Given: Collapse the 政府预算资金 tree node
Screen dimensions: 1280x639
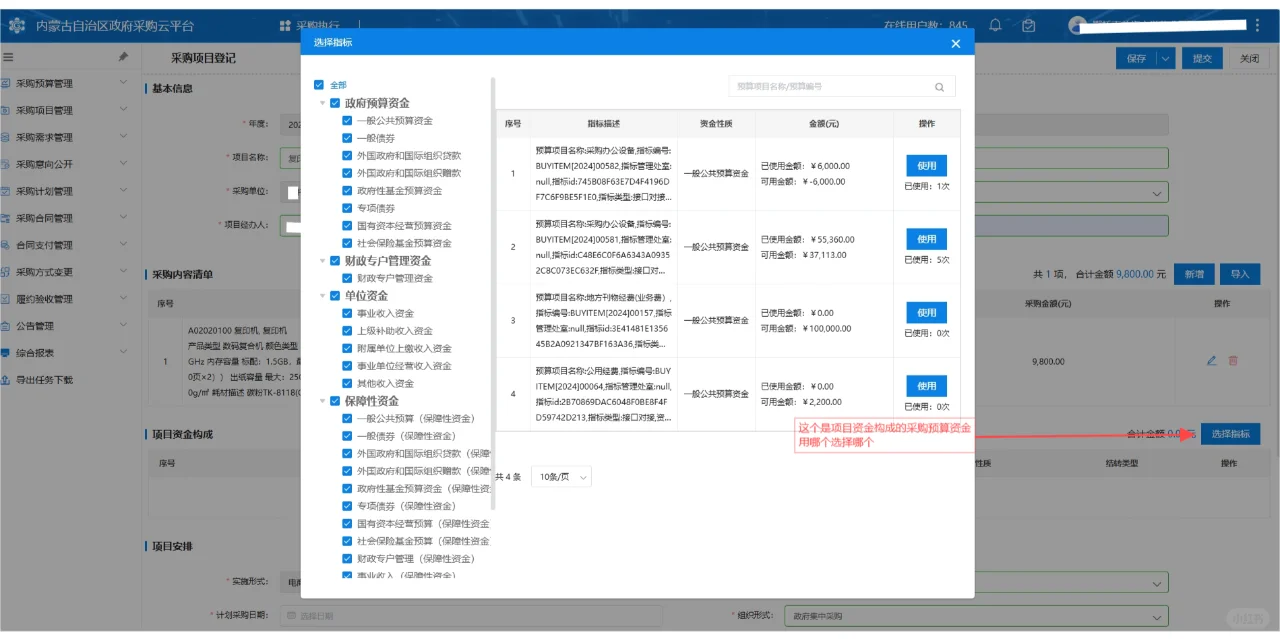Looking at the screenshot, I should click(x=322, y=103).
